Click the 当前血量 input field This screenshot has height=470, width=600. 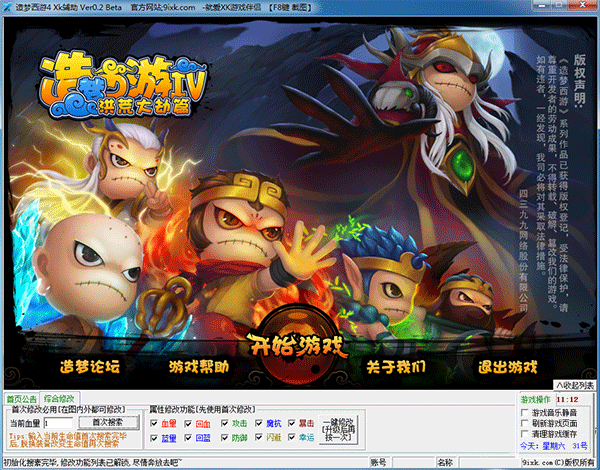(x=58, y=423)
